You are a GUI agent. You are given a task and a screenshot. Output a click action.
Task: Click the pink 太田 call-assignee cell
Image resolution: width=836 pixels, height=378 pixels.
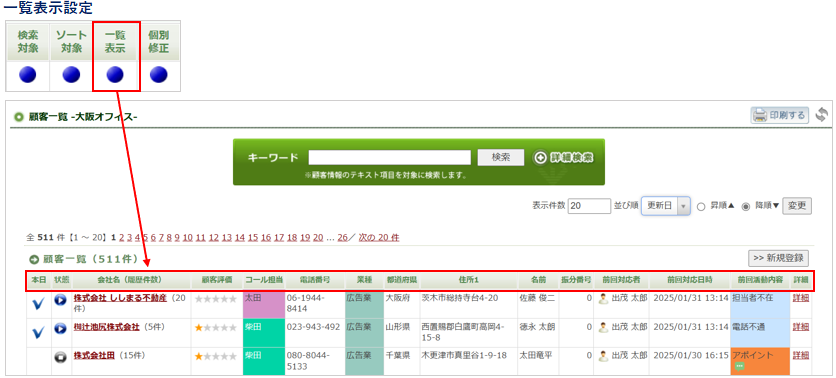(x=263, y=304)
